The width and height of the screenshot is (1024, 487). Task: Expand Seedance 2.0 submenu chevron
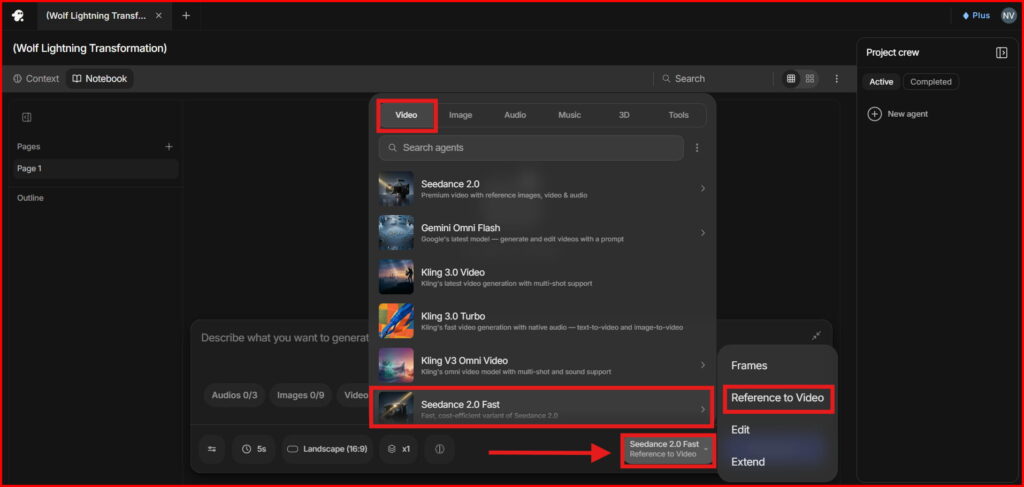click(x=703, y=189)
